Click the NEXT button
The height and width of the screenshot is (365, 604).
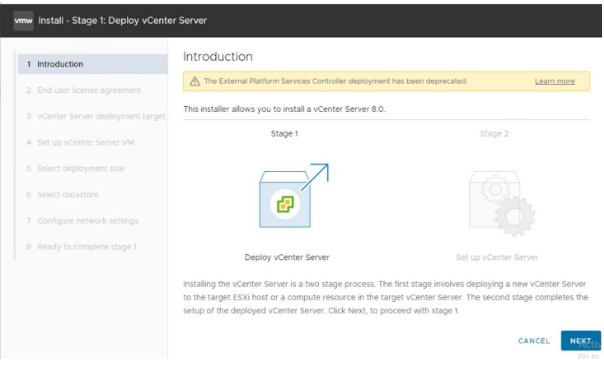tap(581, 341)
